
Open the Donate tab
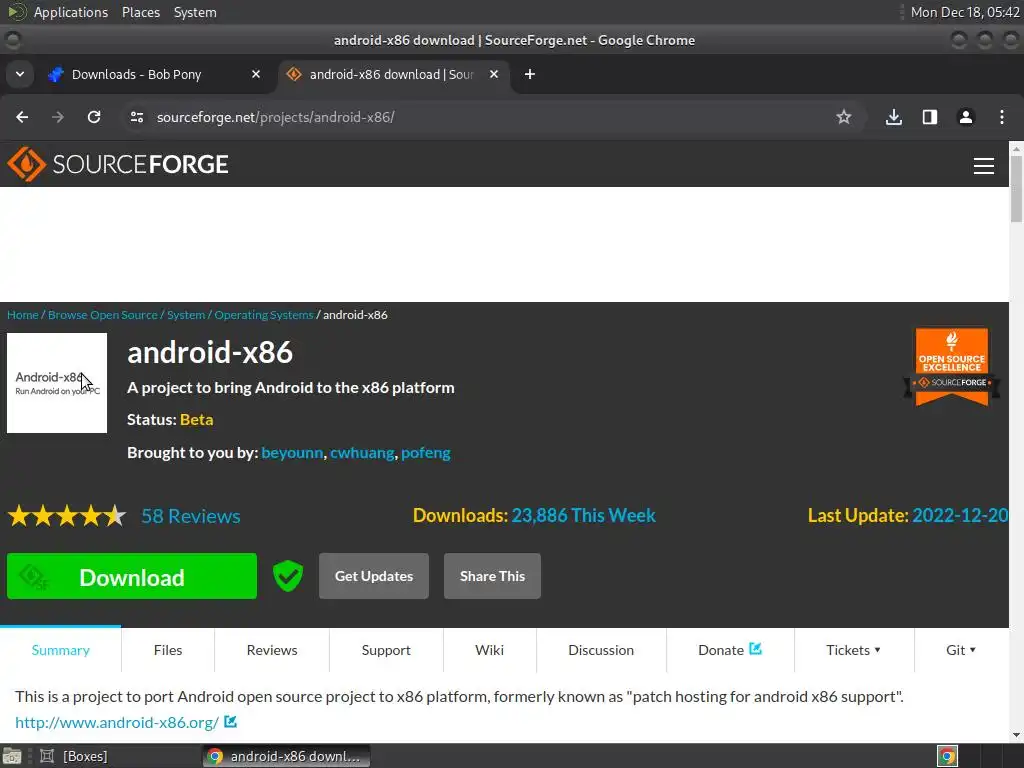coord(729,650)
